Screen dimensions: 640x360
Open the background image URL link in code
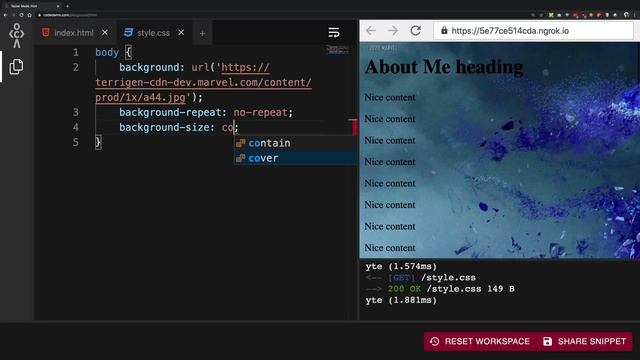[203, 82]
